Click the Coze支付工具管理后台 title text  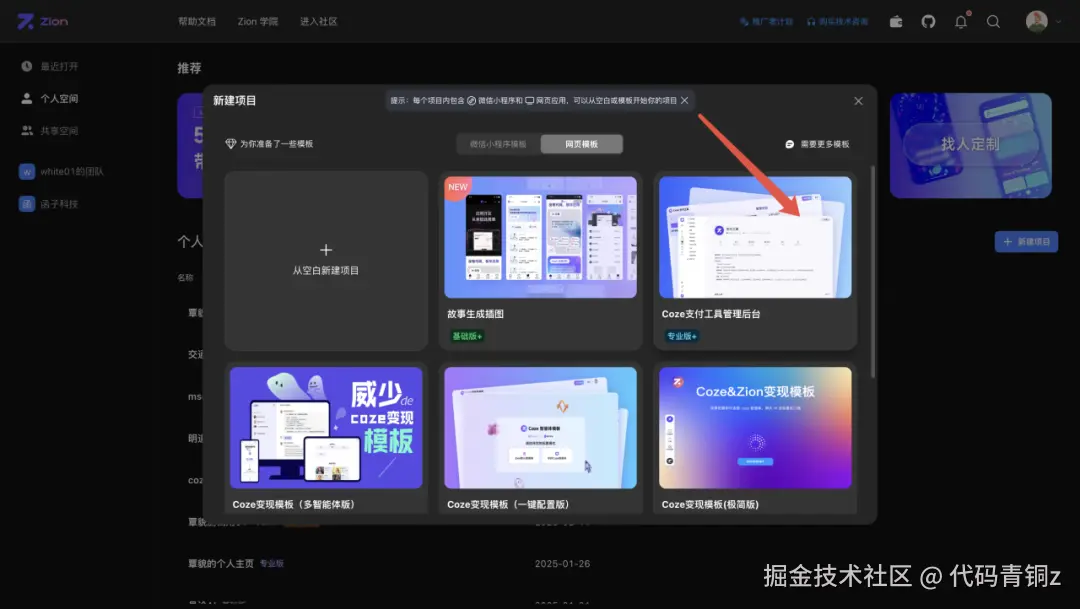coord(711,313)
